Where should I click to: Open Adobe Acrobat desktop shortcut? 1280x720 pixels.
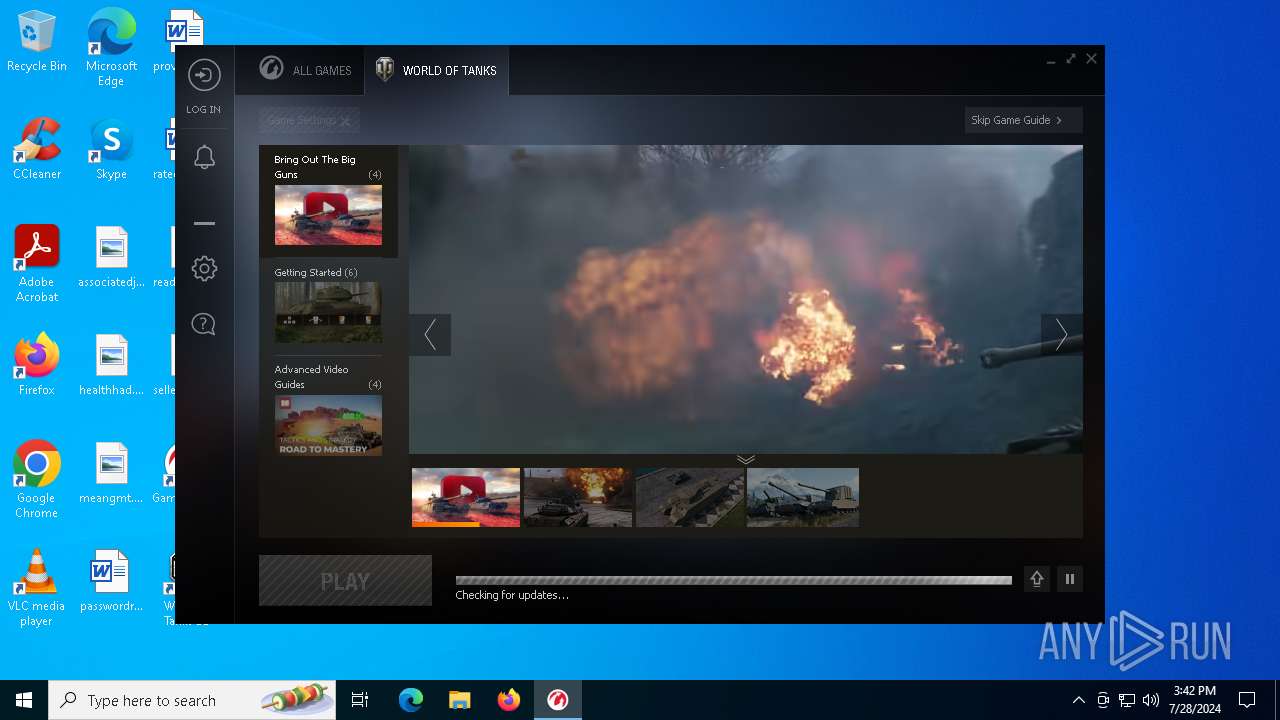coord(37,264)
